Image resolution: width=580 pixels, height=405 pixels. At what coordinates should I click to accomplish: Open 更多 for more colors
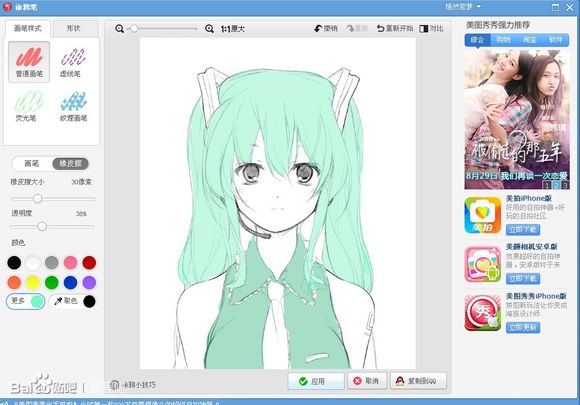tap(26, 301)
